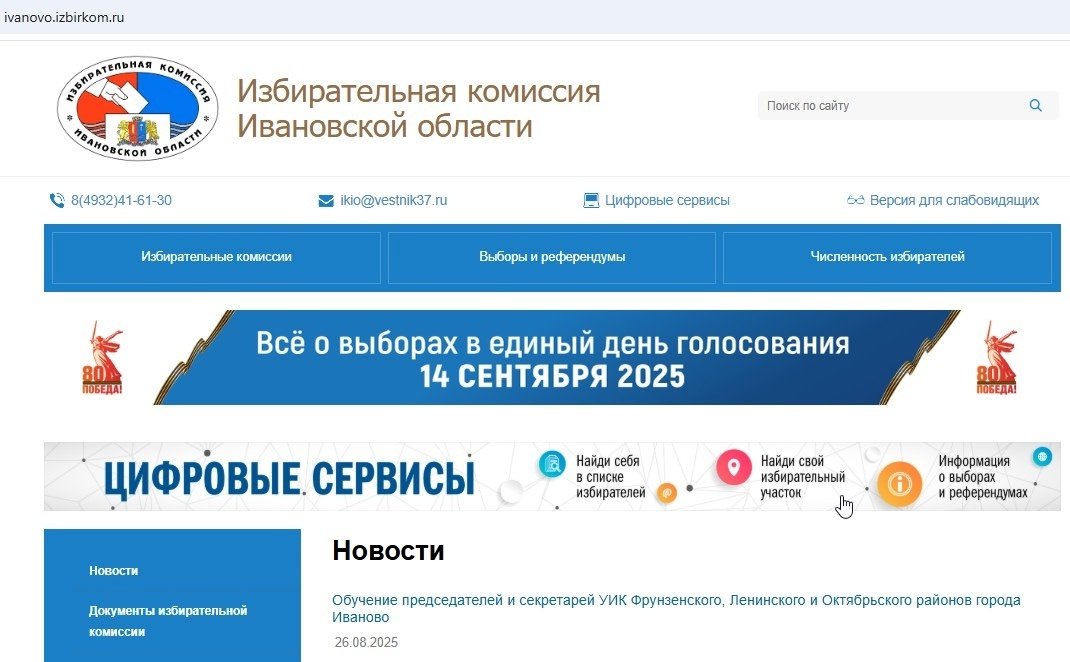Click the small globe icon in banner
The height and width of the screenshot is (662, 1070).
(1043, 457)
